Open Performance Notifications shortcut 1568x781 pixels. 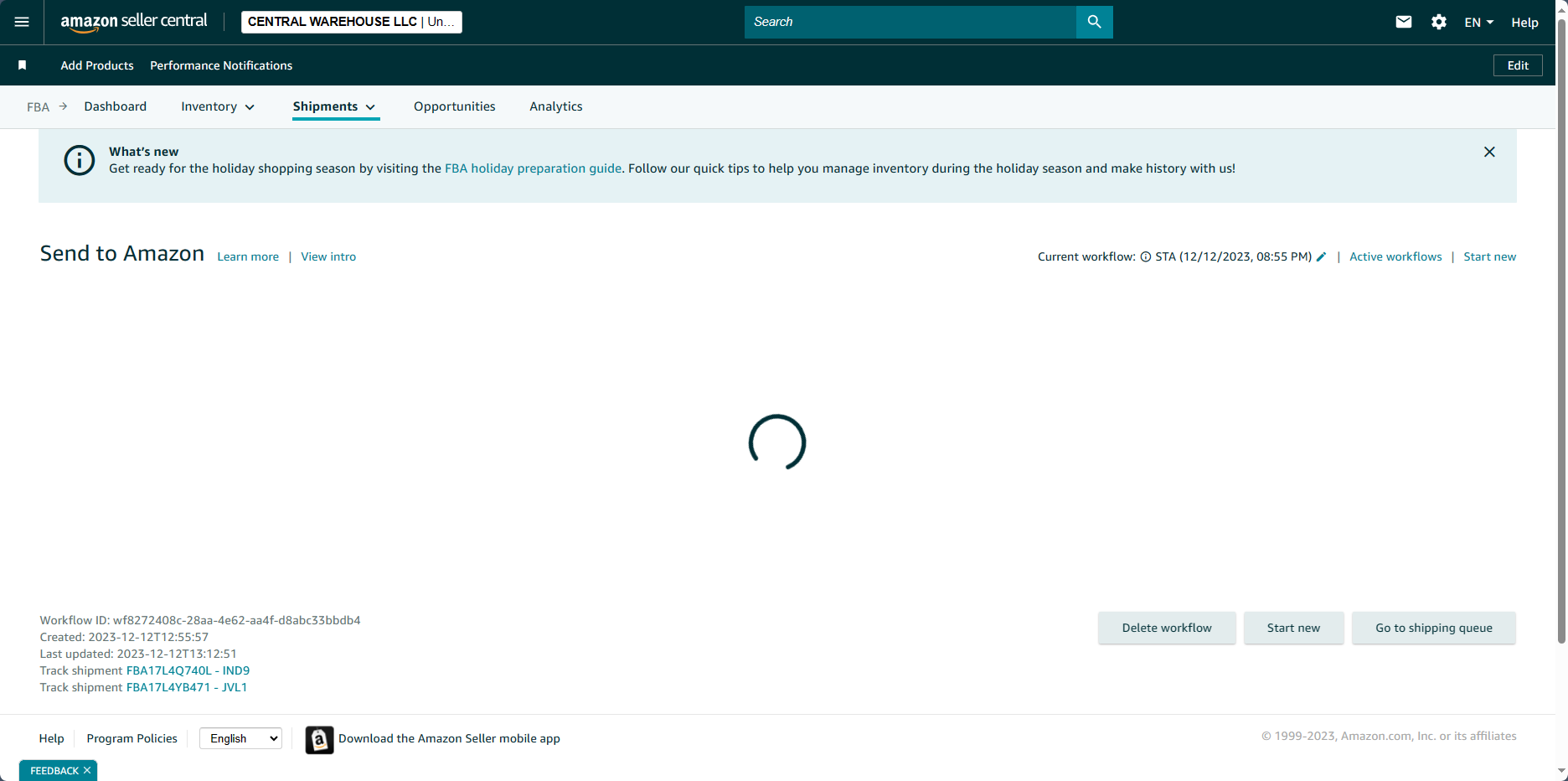point(221,65)
